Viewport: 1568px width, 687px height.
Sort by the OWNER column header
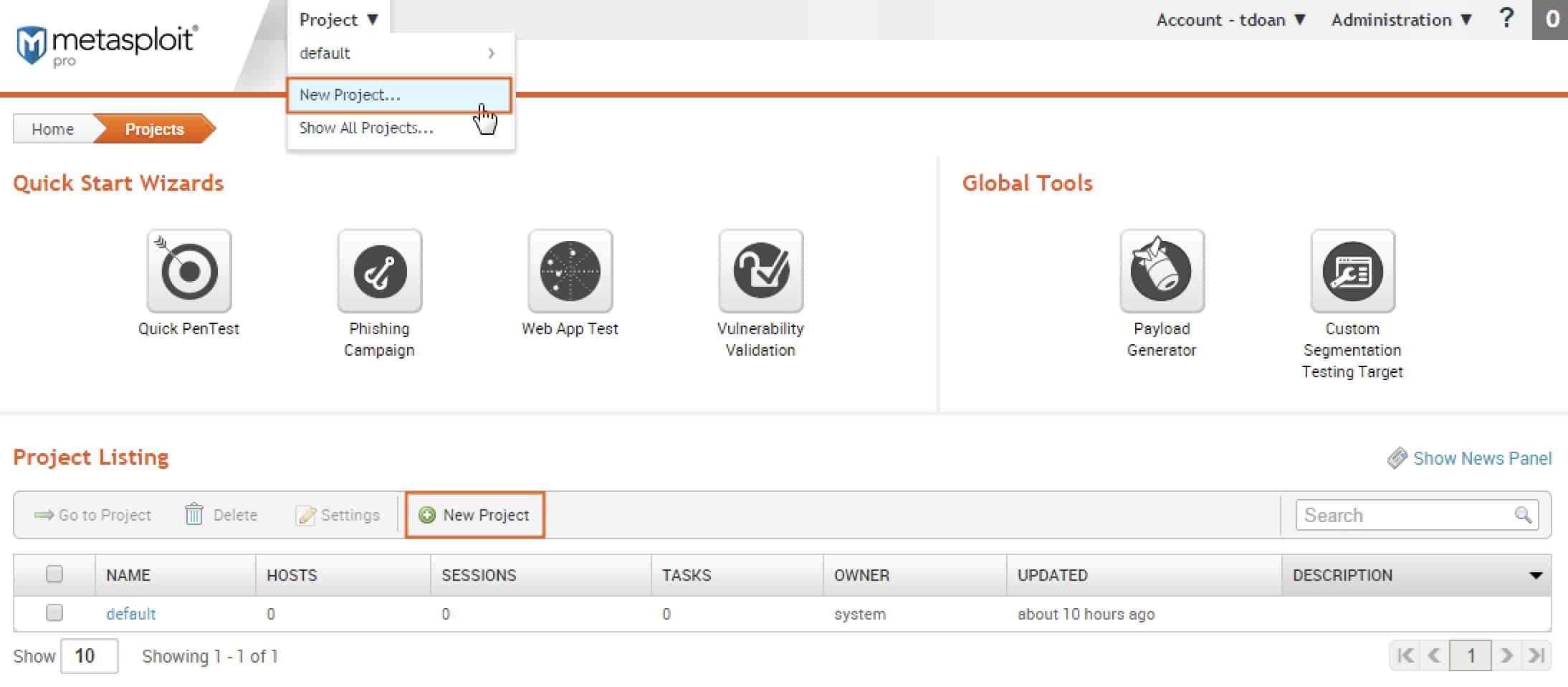coord(915,575)
